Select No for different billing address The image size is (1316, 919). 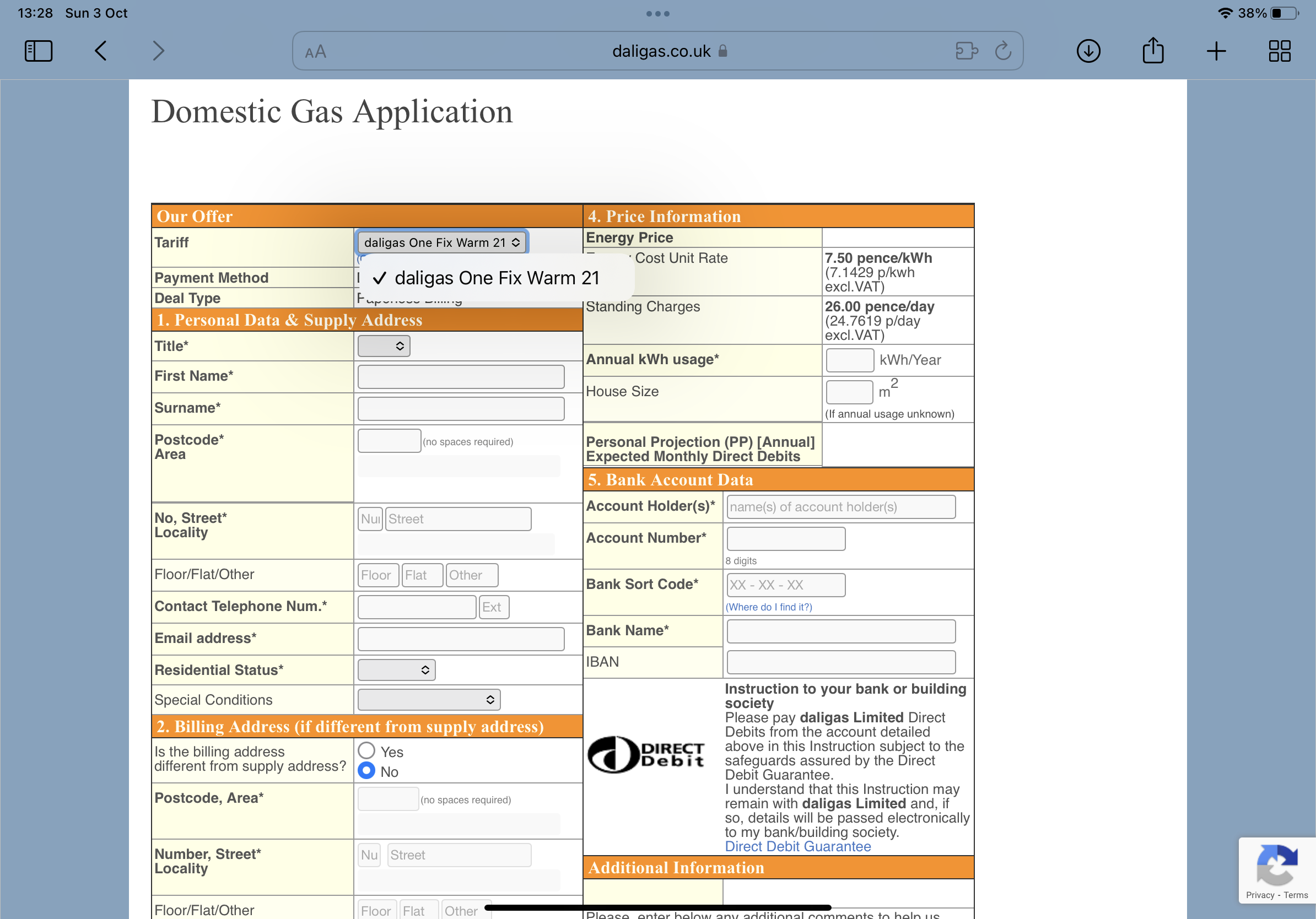click(x=366, y=771)
